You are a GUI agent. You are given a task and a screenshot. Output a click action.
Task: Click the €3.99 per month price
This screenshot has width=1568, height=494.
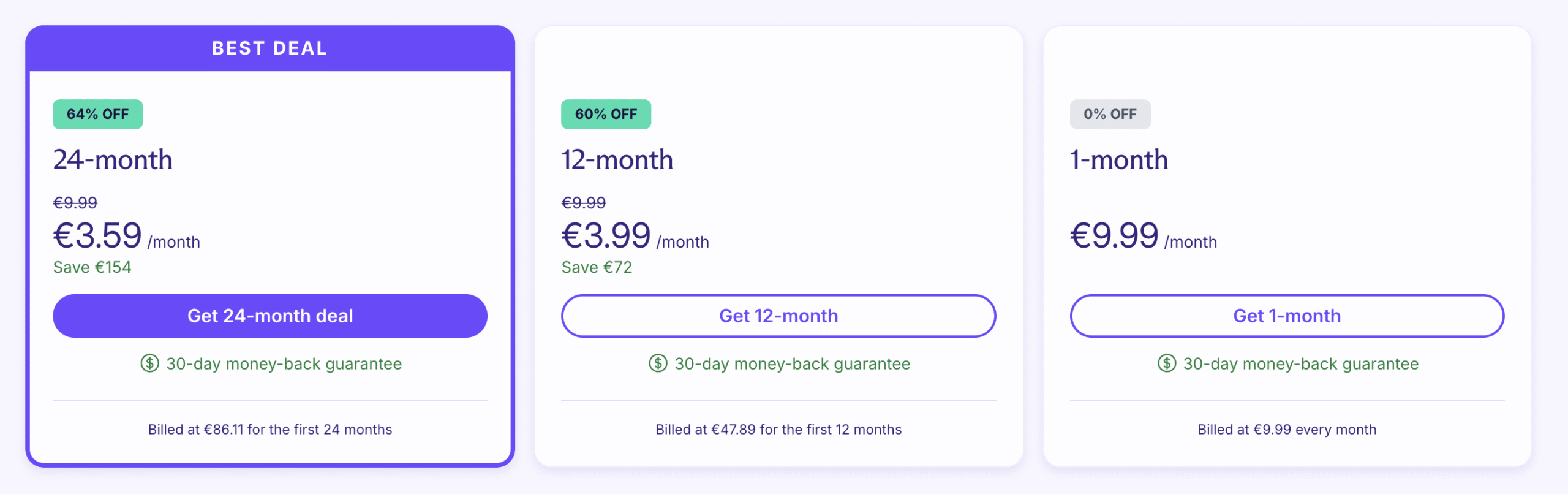coord(606,236)
